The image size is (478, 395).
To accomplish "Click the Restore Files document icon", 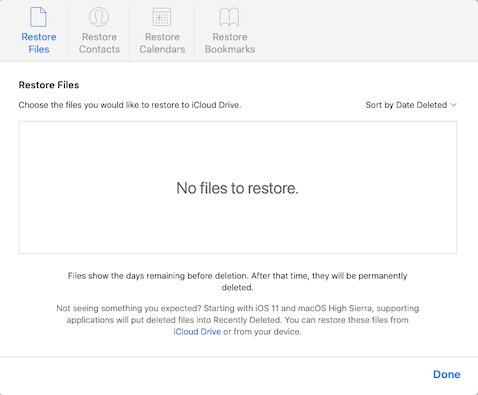I will click(x=38, y=17).
